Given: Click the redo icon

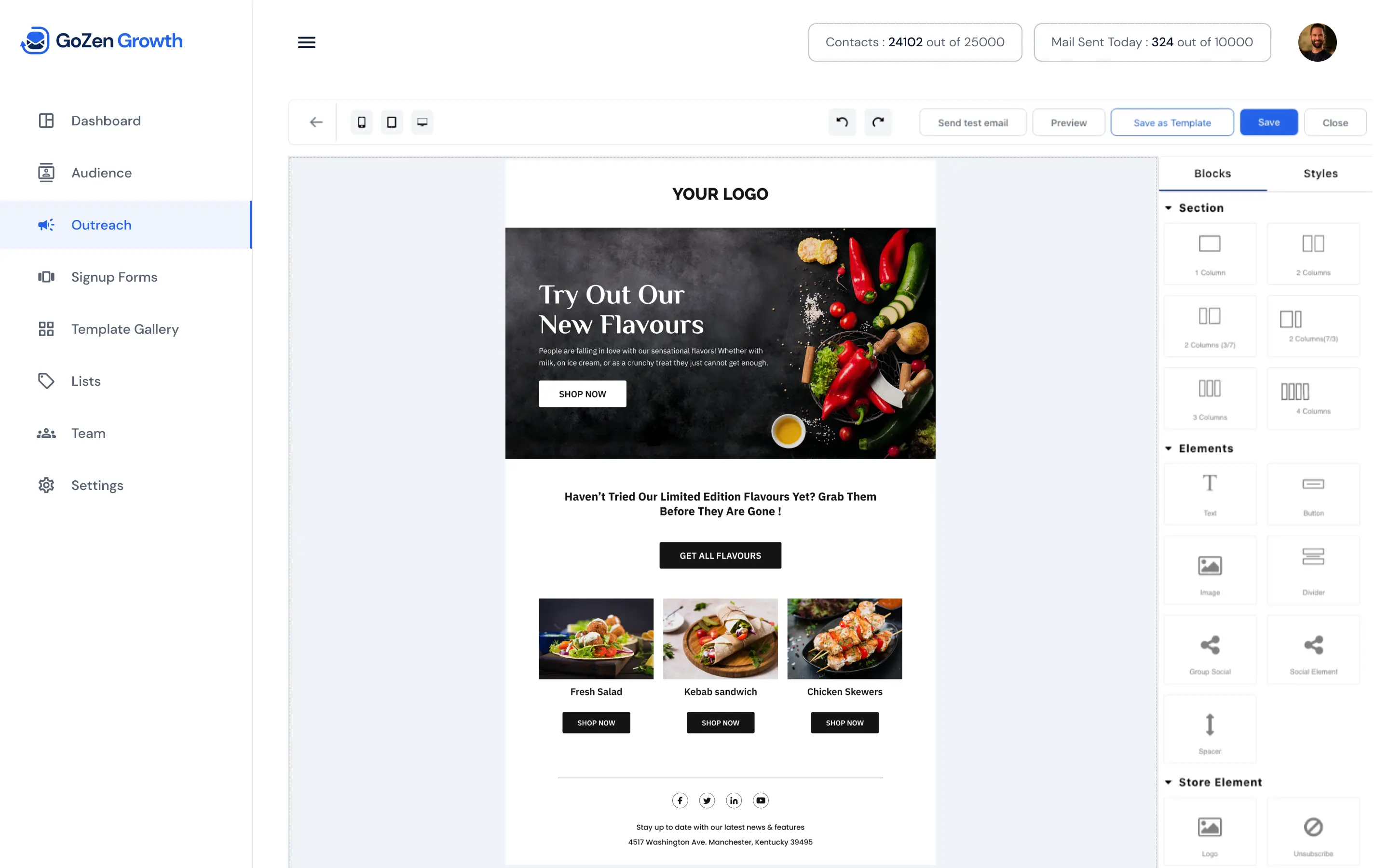Looking at the screenshot, I should pos(877,121).
